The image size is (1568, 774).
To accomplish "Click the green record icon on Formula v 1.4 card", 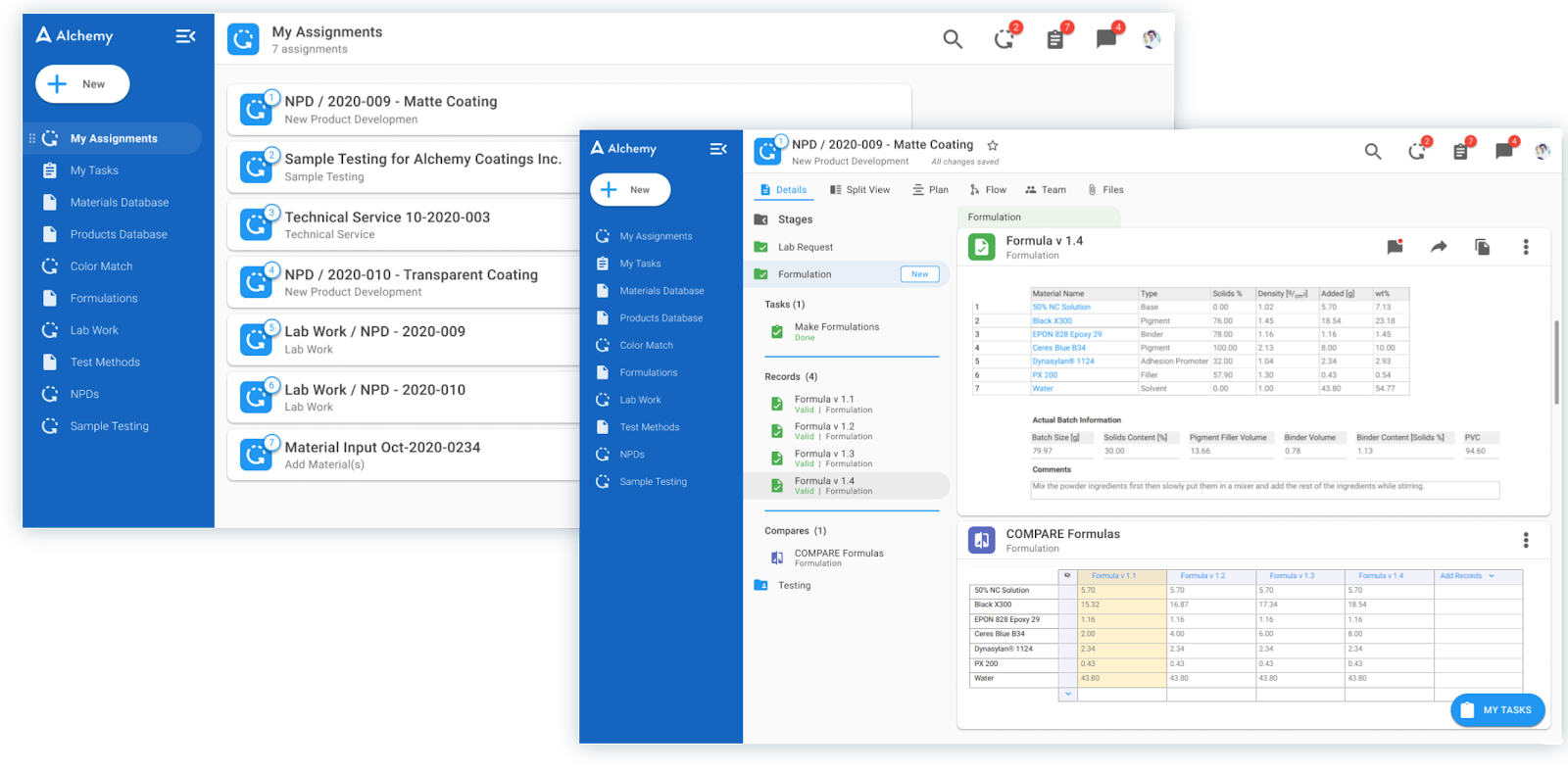I will click(982, 247).
